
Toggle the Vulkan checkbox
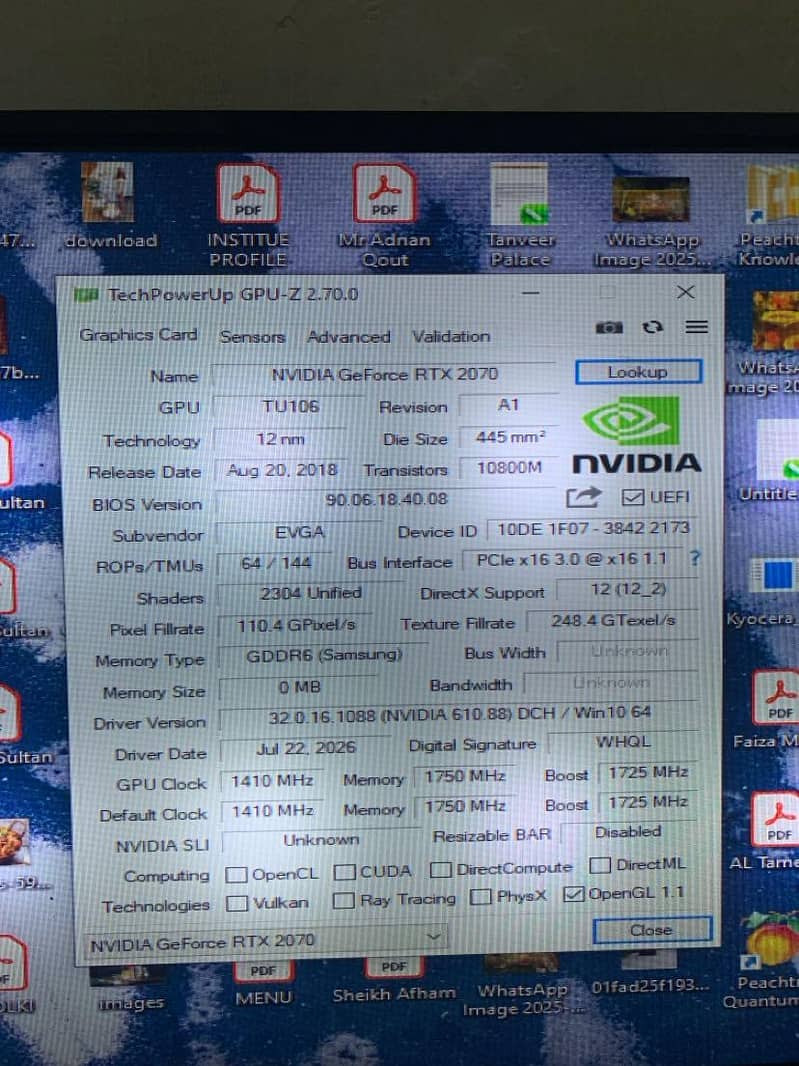[237, 903]
